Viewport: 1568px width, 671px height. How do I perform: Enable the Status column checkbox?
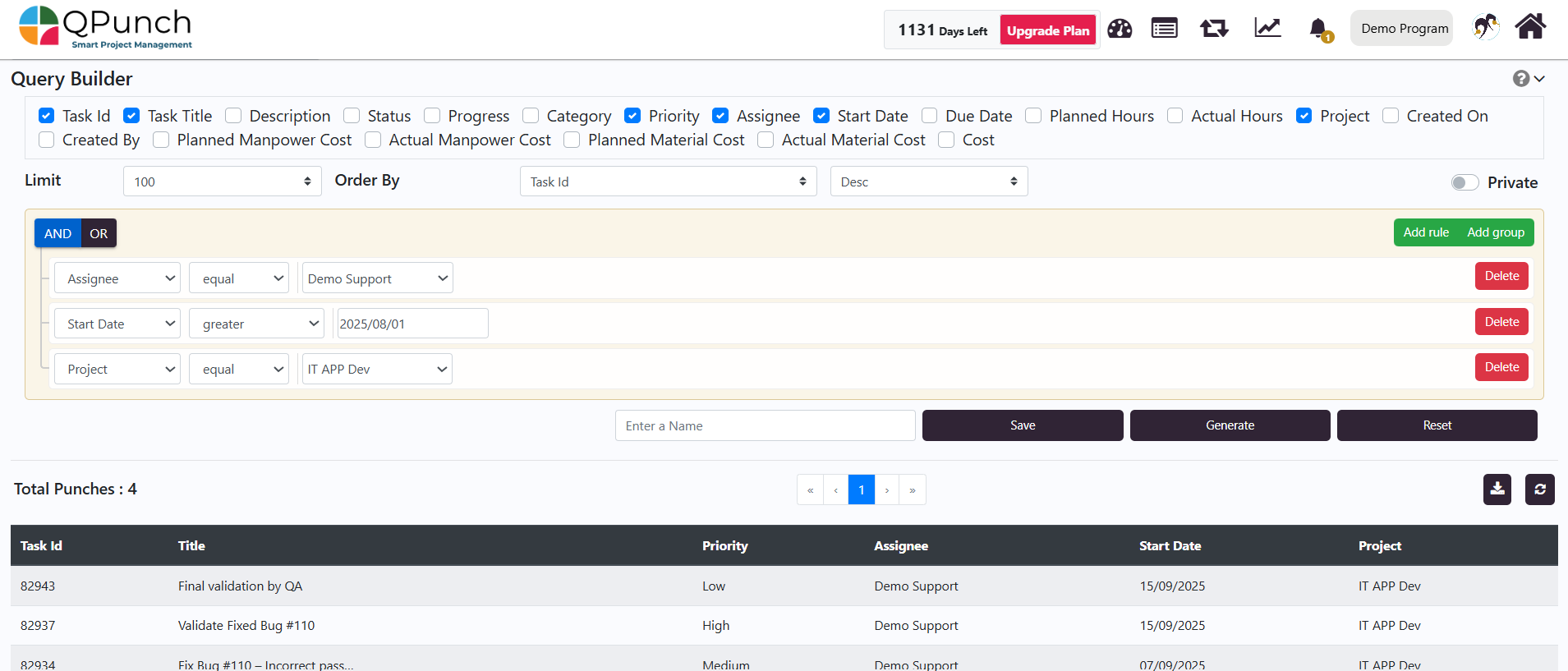point(352,116)
